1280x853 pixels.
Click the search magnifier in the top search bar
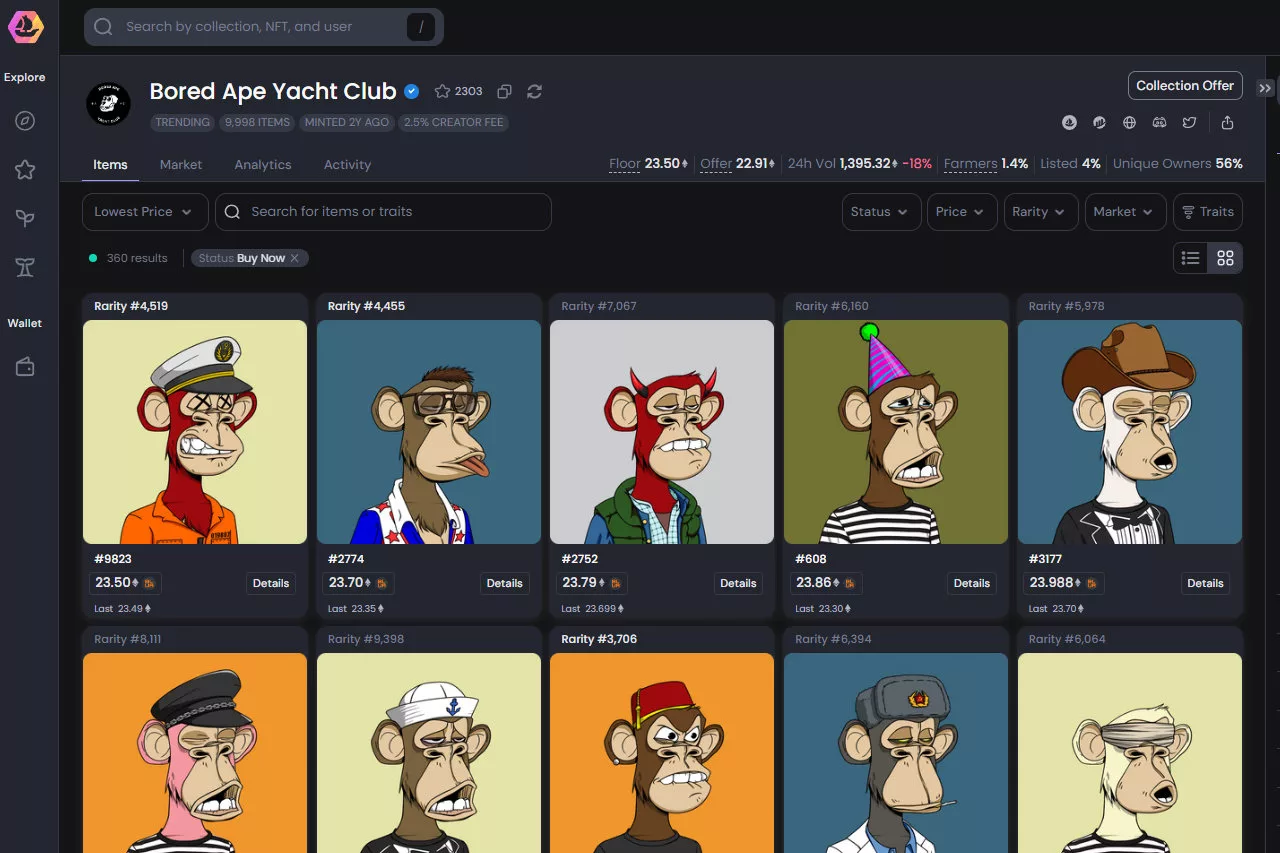pyautogui.click(x=103, y=27)
